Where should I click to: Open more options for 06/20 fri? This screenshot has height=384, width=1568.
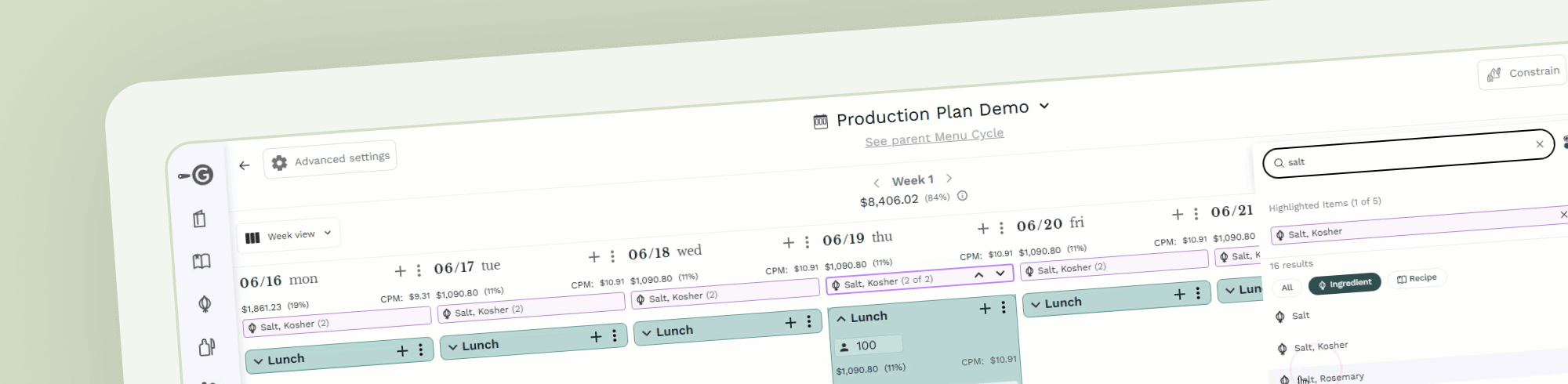coord(1196,213)
